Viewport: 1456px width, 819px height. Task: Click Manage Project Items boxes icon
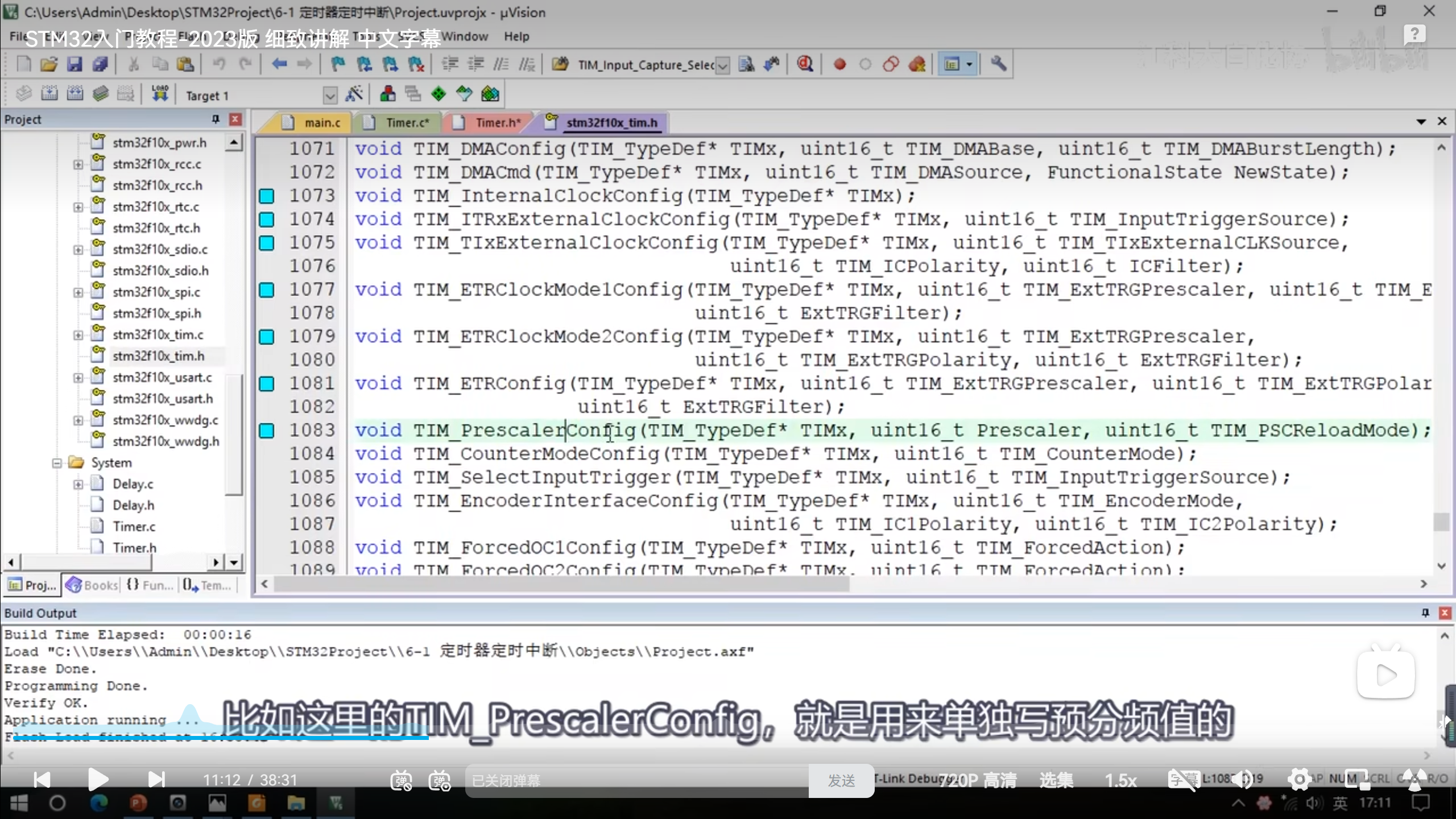pos(388,94)
